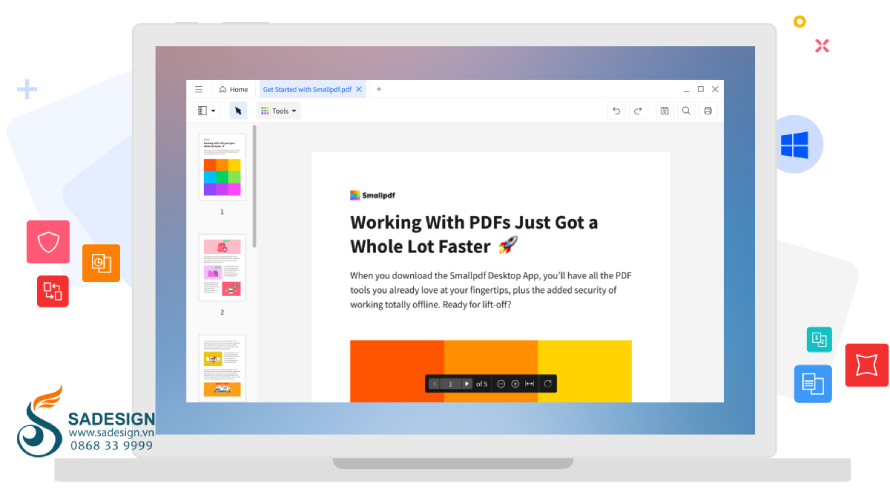Viewport: 890px width, 501px height.
Task: Expand the Tools dropdown
Action: 279,111
